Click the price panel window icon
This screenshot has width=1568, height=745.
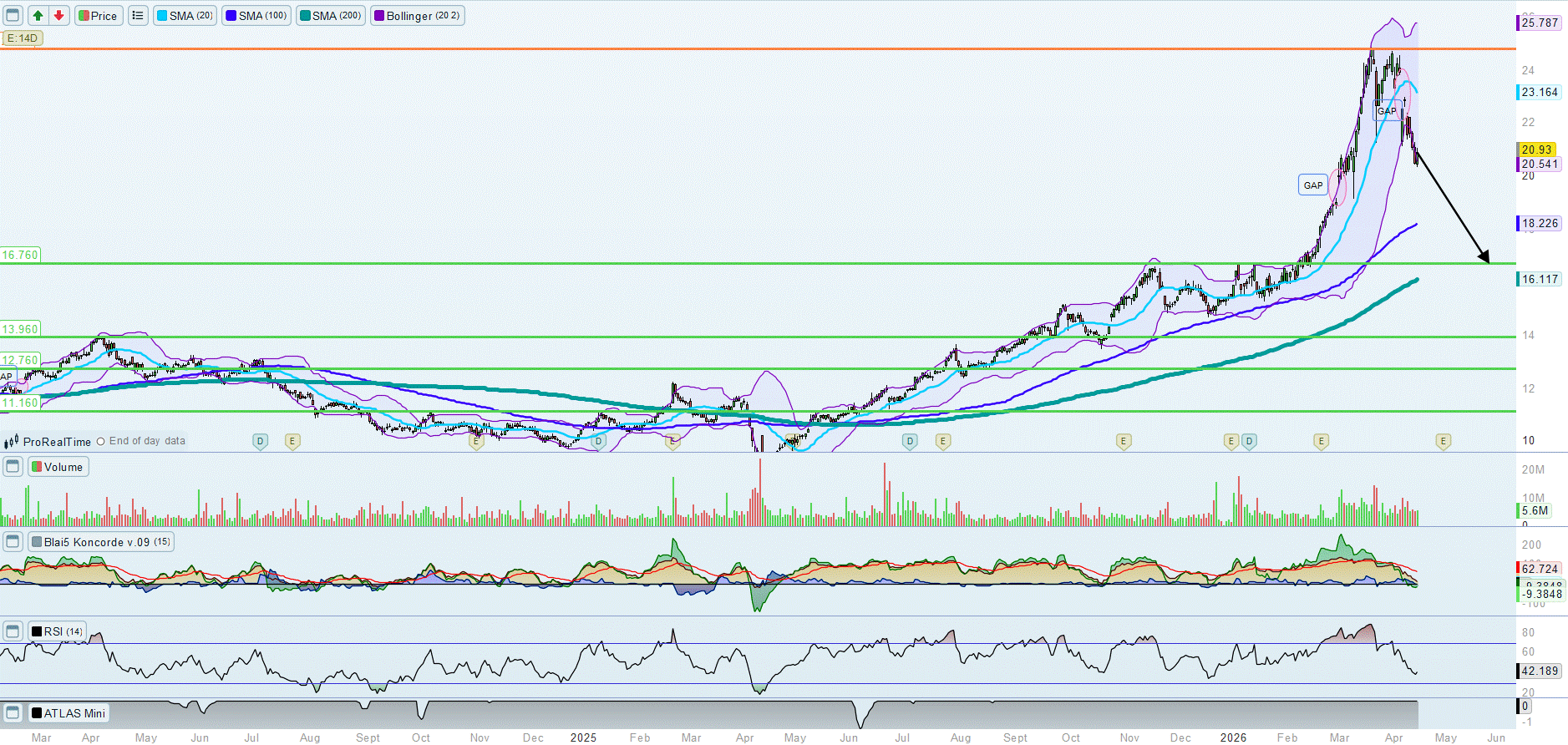tap(13, 16)
